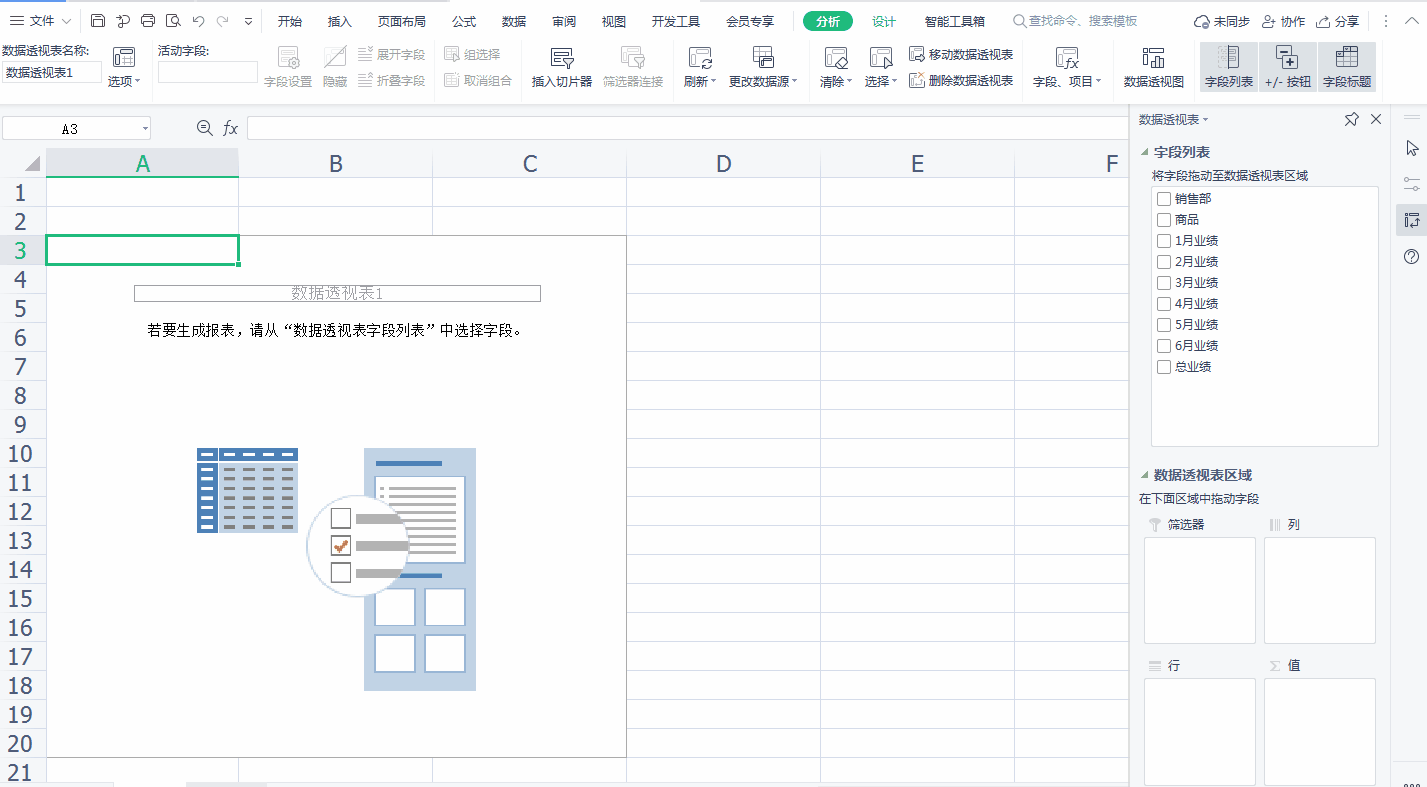This screenshot has width=1427, height=787.
Task: Click the 分享 button
Action: coord(1338,21)
